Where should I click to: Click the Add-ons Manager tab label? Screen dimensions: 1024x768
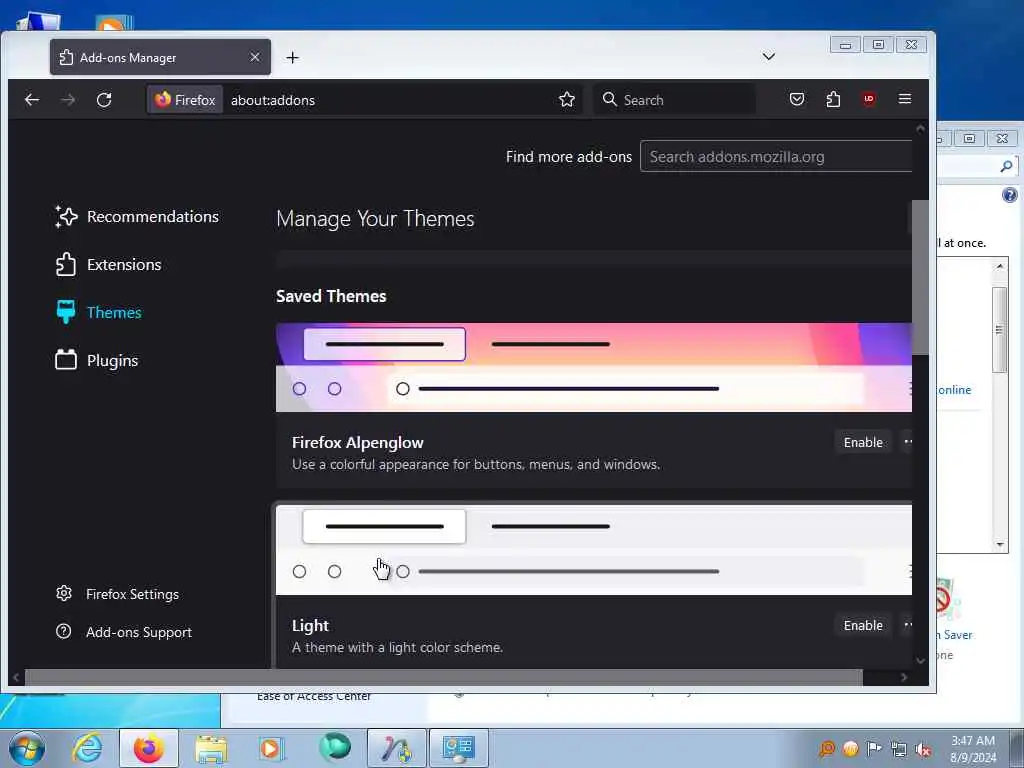tap(128, 57)
